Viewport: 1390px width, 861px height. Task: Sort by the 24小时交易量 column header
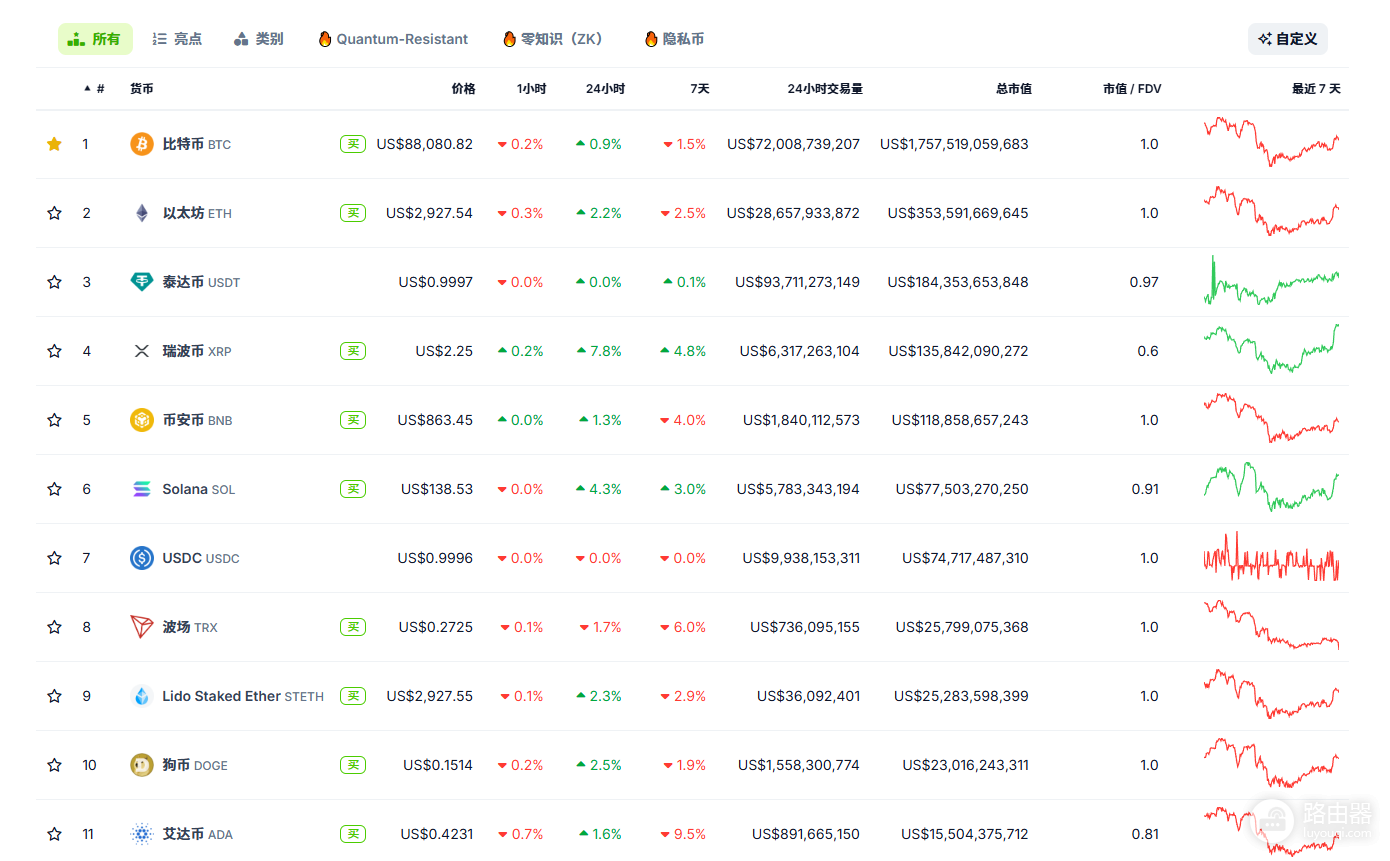(825, 89)
